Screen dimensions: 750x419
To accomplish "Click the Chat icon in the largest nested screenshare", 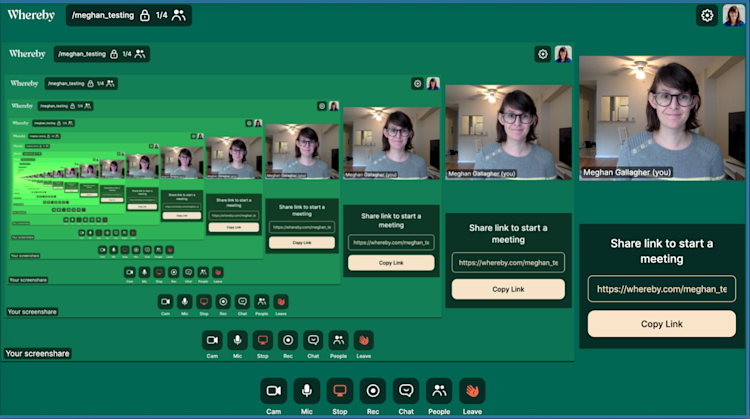I will click(x=313, y=340).
